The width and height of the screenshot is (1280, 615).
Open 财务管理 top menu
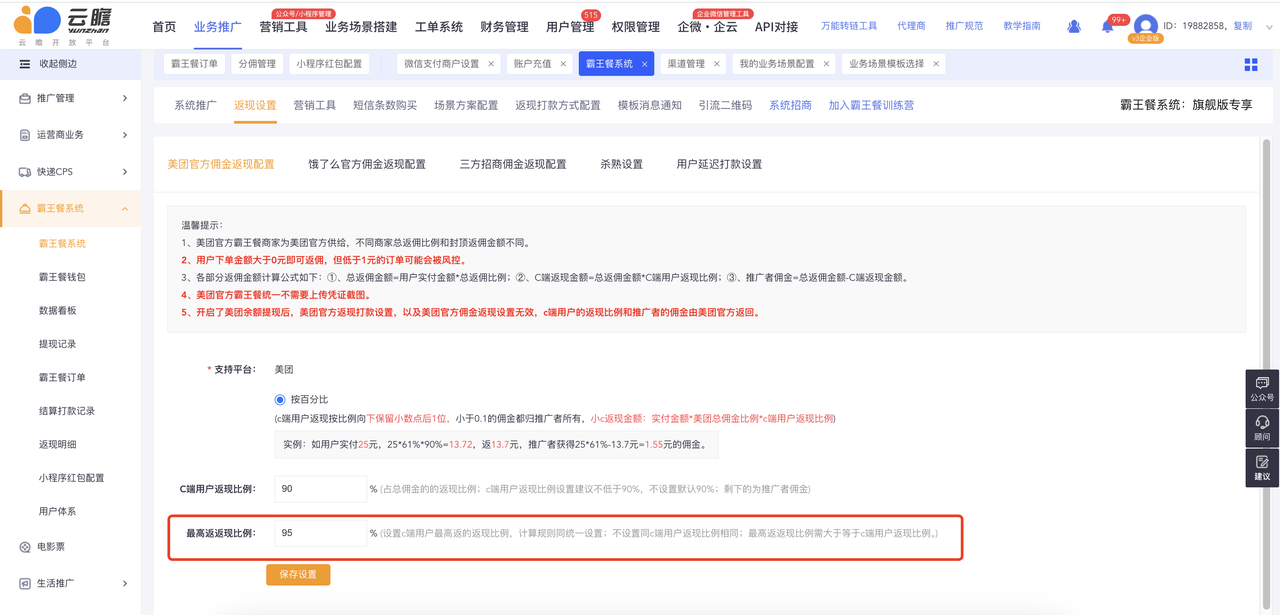(504, 27)
